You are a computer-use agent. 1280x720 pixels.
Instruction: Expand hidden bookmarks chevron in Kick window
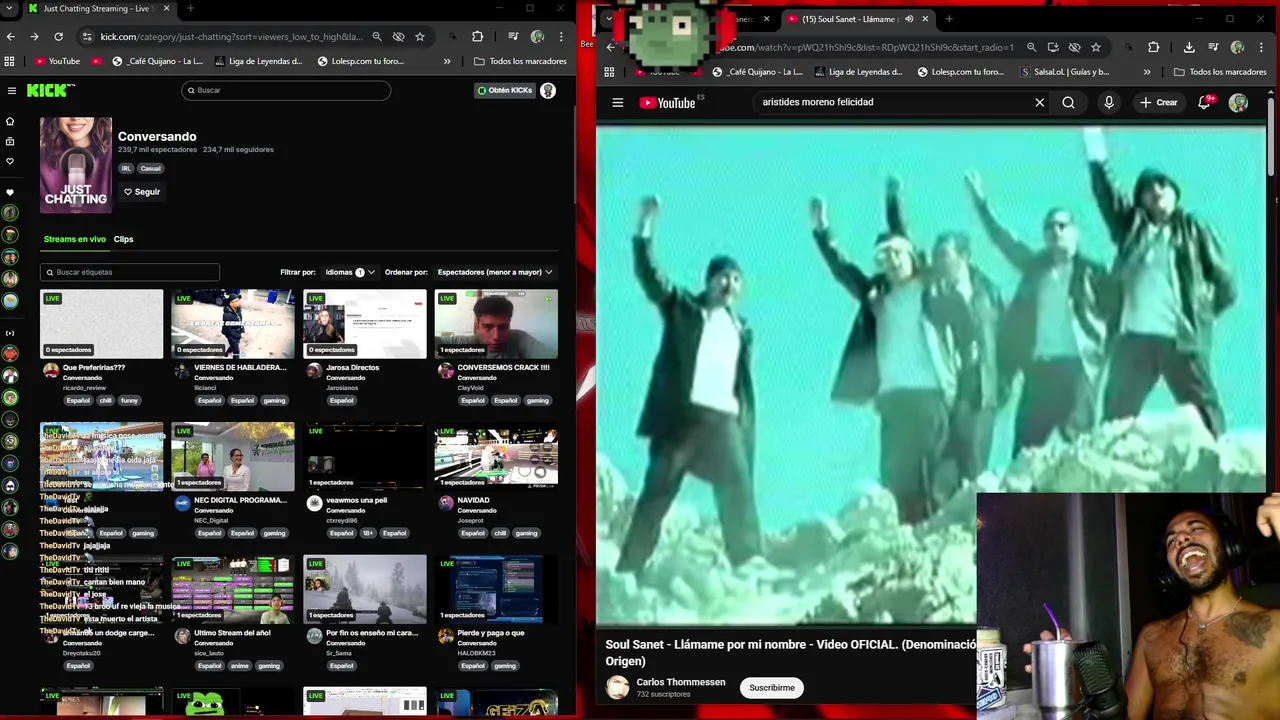tap(447, 61)
